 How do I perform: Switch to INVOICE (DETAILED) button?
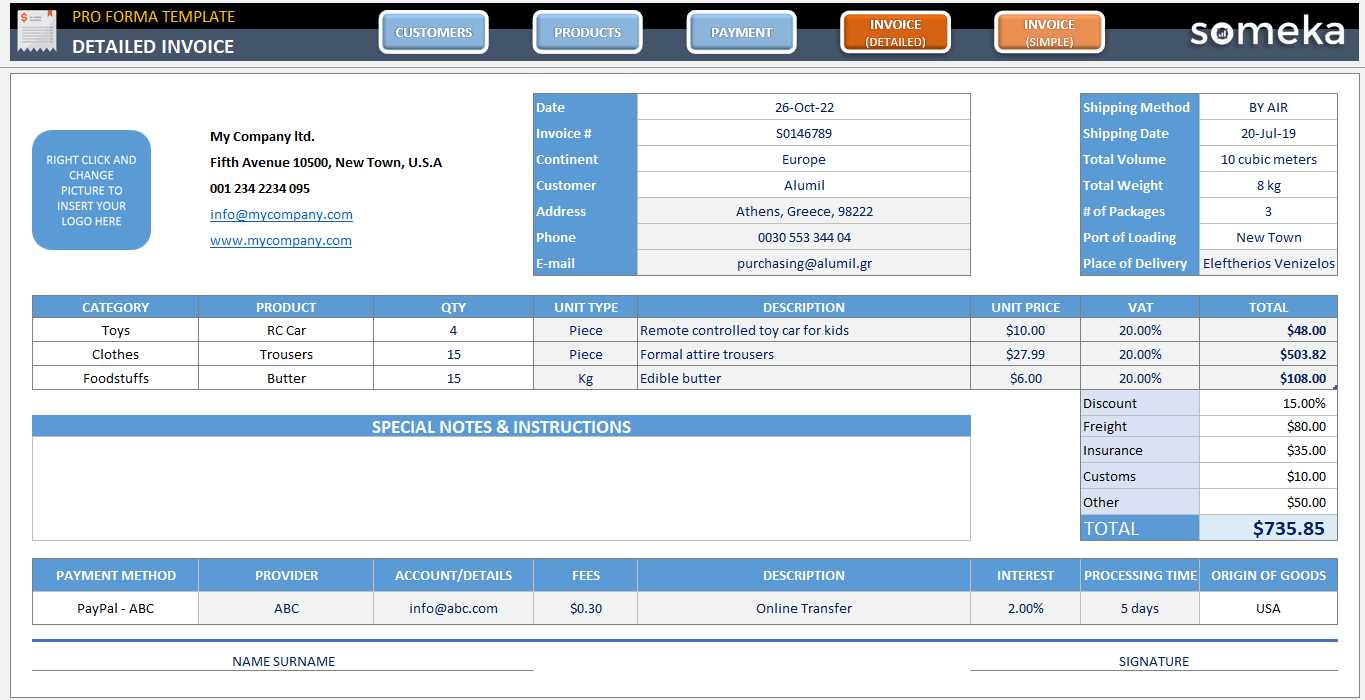point(896,32)
